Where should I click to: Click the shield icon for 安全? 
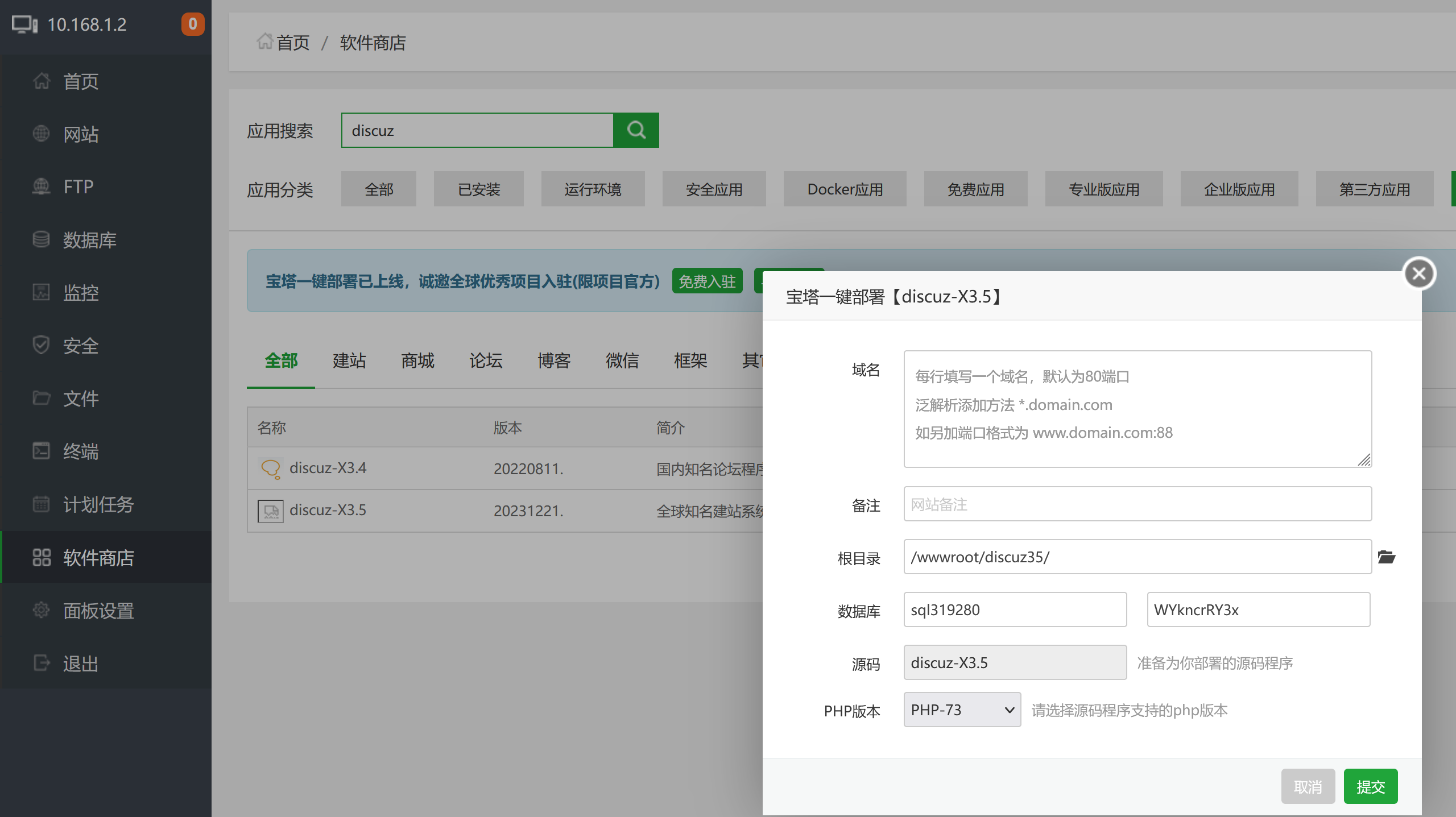(x=41, y=345)
